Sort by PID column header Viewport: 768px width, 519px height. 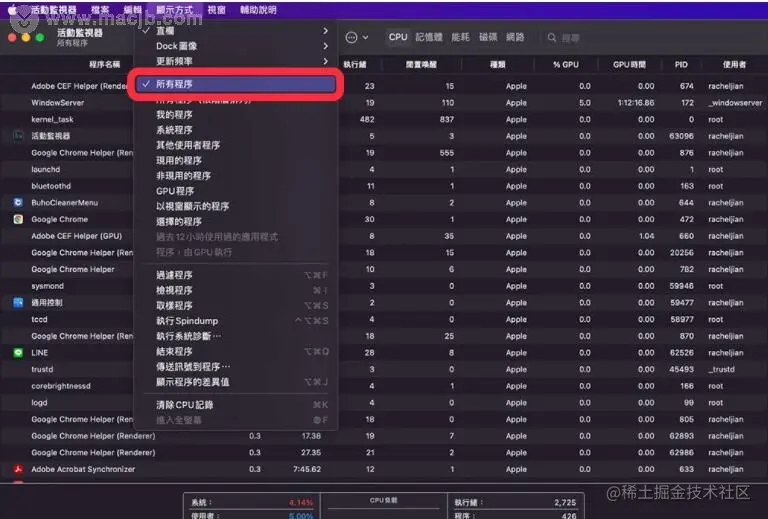pos(681,65)
